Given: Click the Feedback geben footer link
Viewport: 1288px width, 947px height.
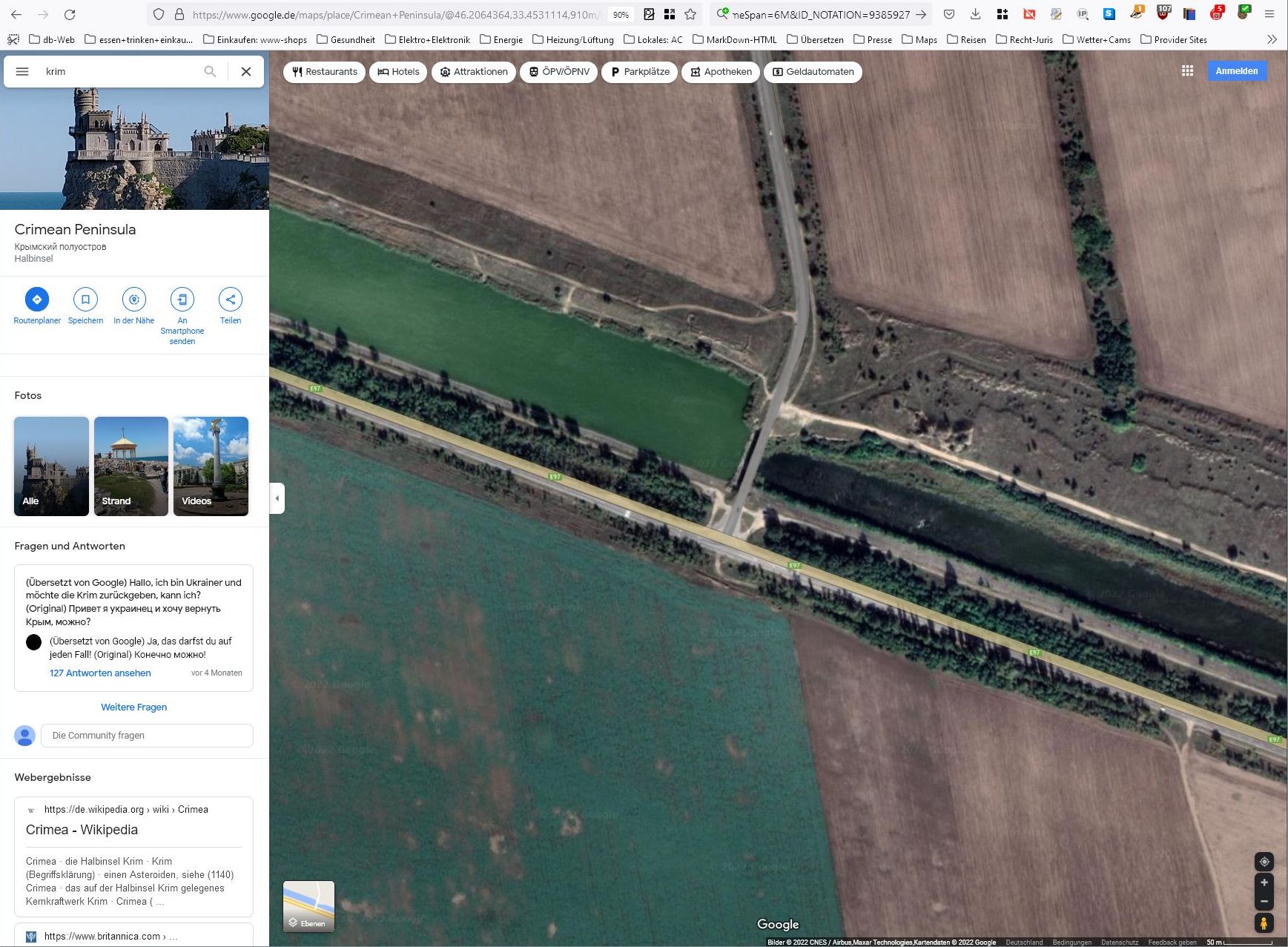Looking at the screenshot, I should [x=1172, y=943].
